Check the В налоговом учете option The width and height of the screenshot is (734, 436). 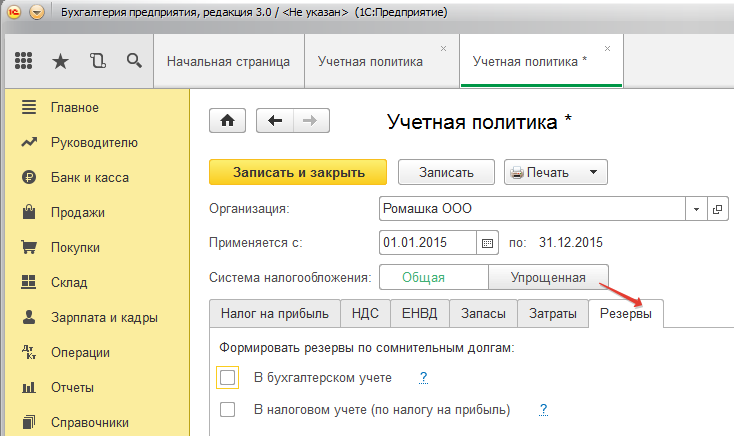[228, 410]
